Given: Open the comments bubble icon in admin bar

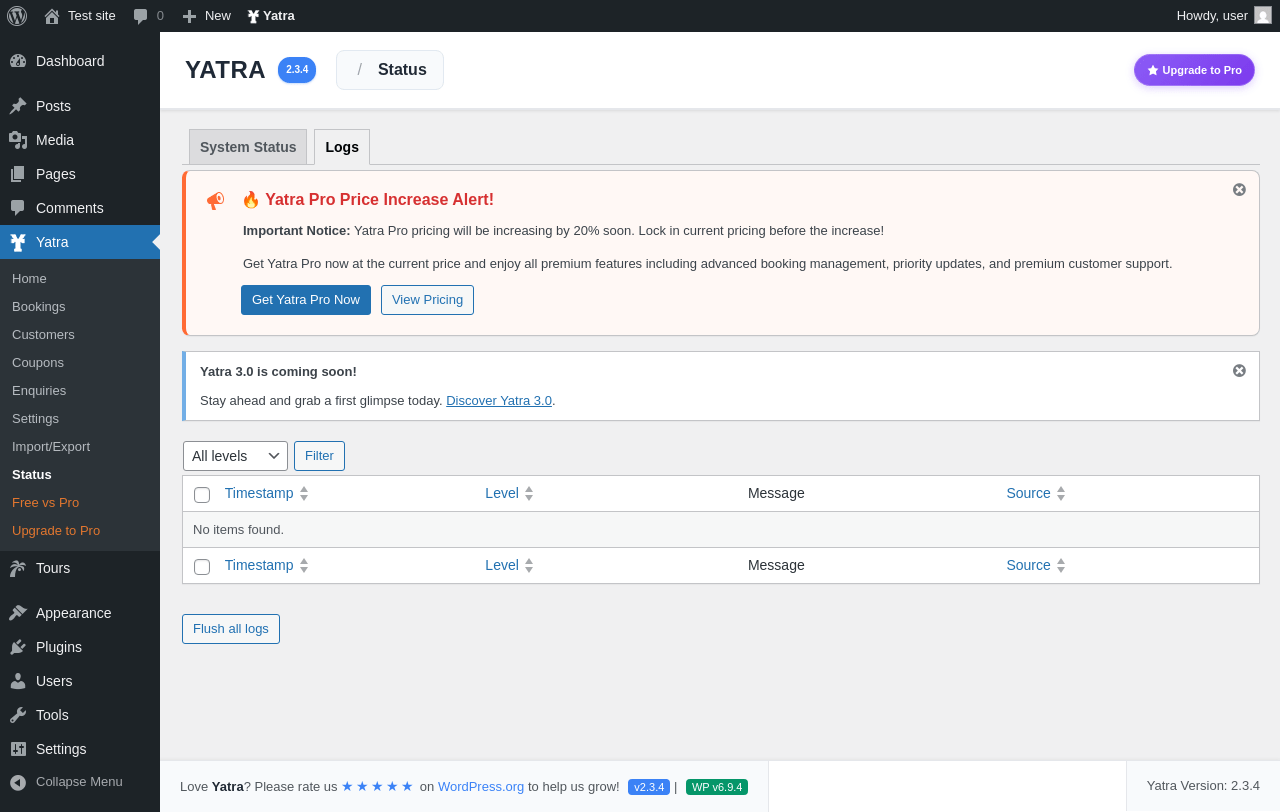Looking at the screenshot, I should point(141,16).
